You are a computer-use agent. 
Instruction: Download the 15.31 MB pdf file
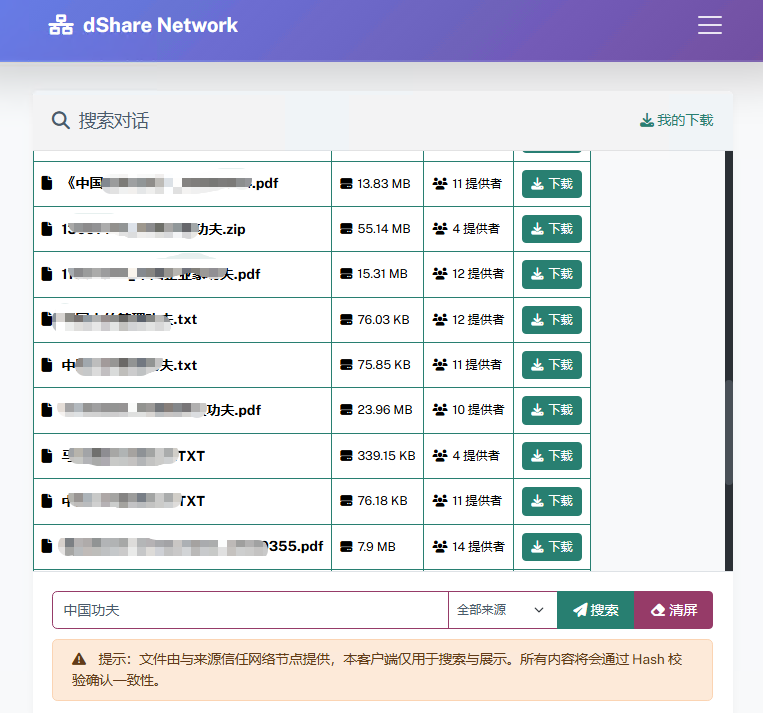[551, 274]
